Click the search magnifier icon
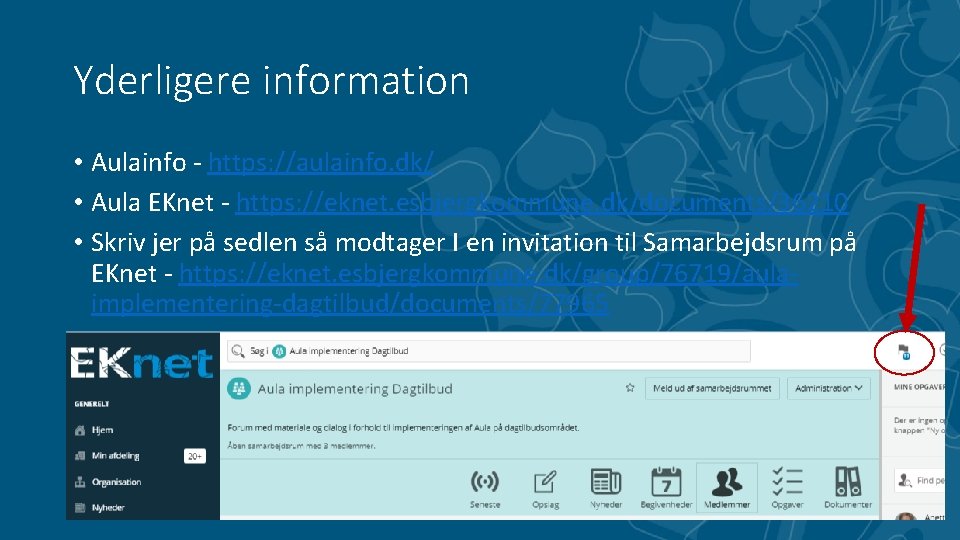The image size is (960, 540). 238,351
